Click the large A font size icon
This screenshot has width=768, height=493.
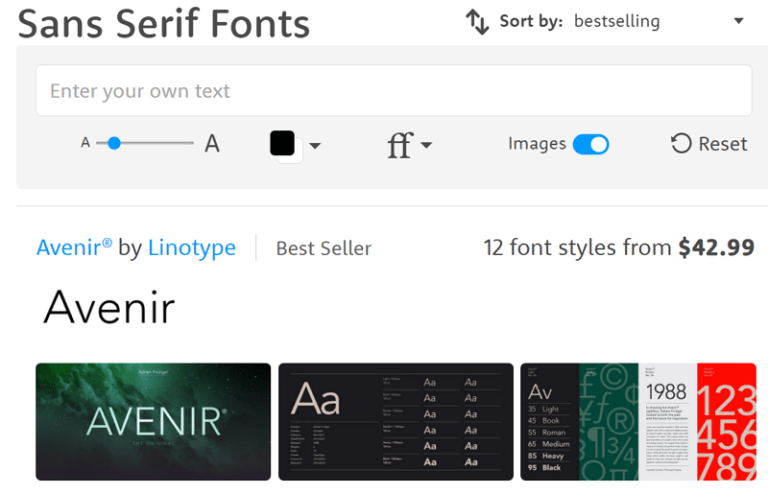(212, 144)
